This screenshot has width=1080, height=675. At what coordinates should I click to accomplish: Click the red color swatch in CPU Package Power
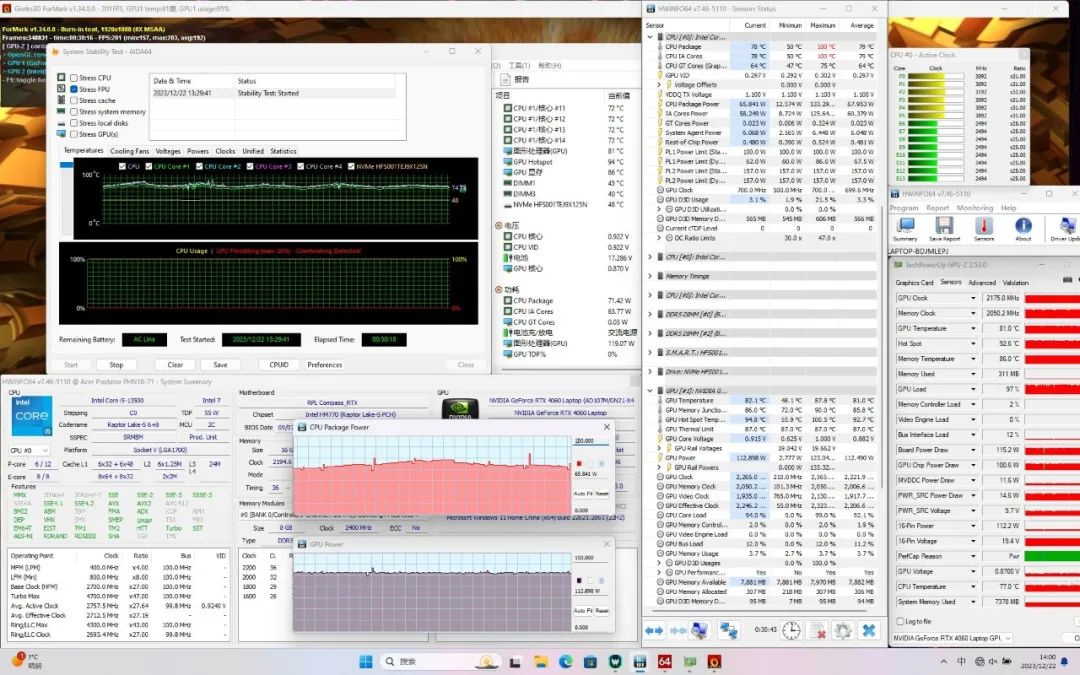pyautogui.click(x=579, y=463)
